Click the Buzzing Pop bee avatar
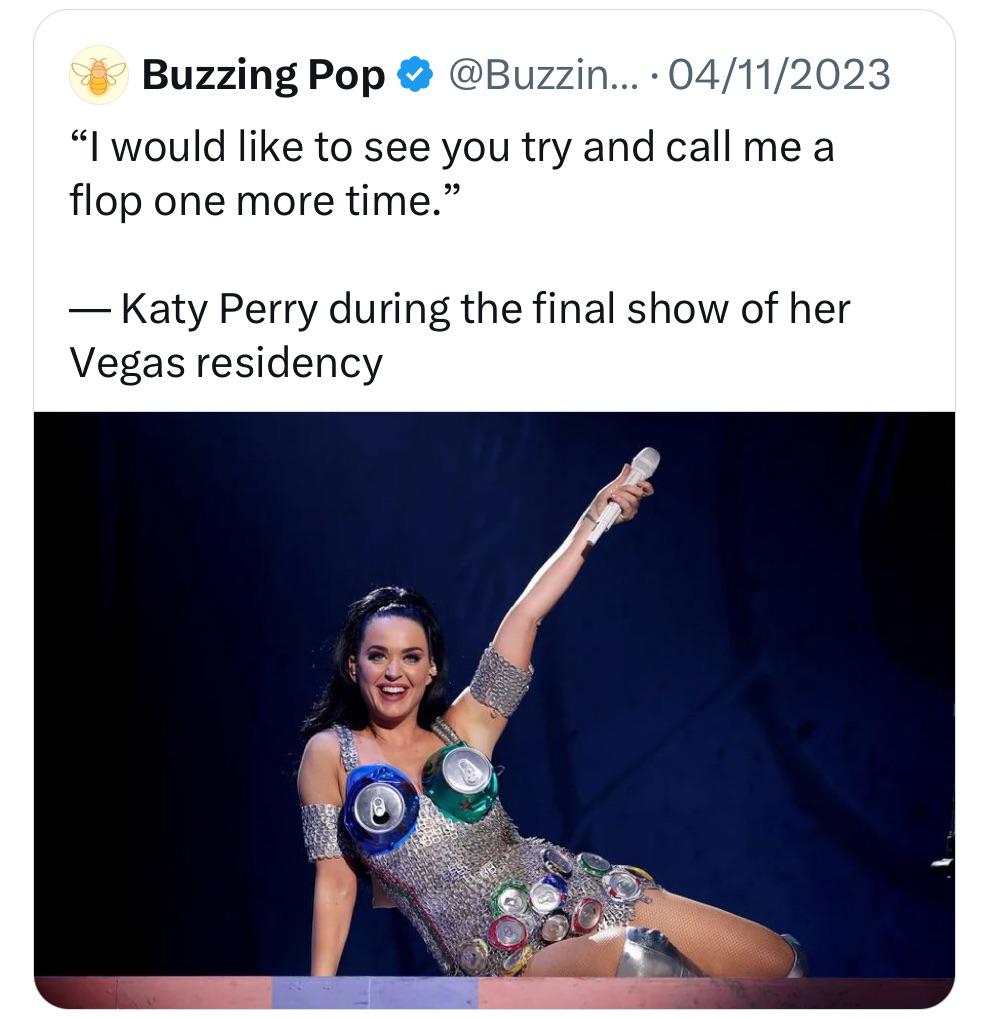983x1019 pixels. tap(98, 75)
